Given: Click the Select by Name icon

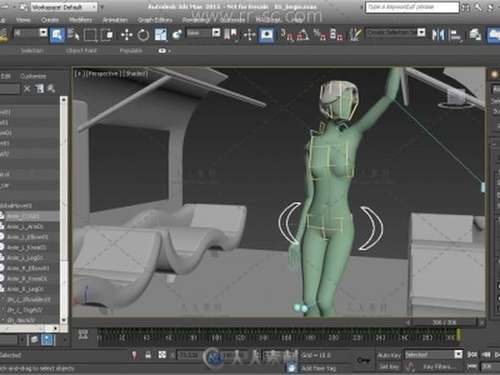Looking at the screenshot, I should coord(74,35).
